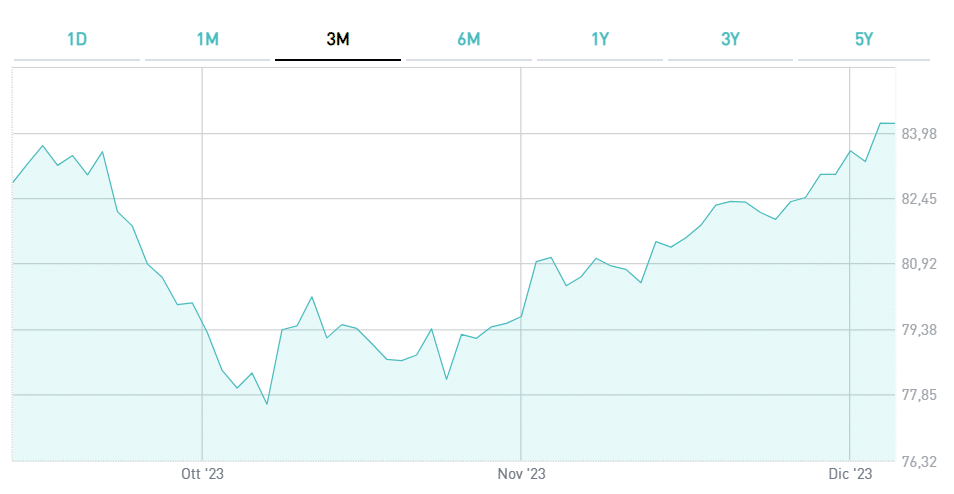The height and width of the screenshot is (494, 954).
Task: Click the line's starting point at left edge
Action: click(13, 182)
